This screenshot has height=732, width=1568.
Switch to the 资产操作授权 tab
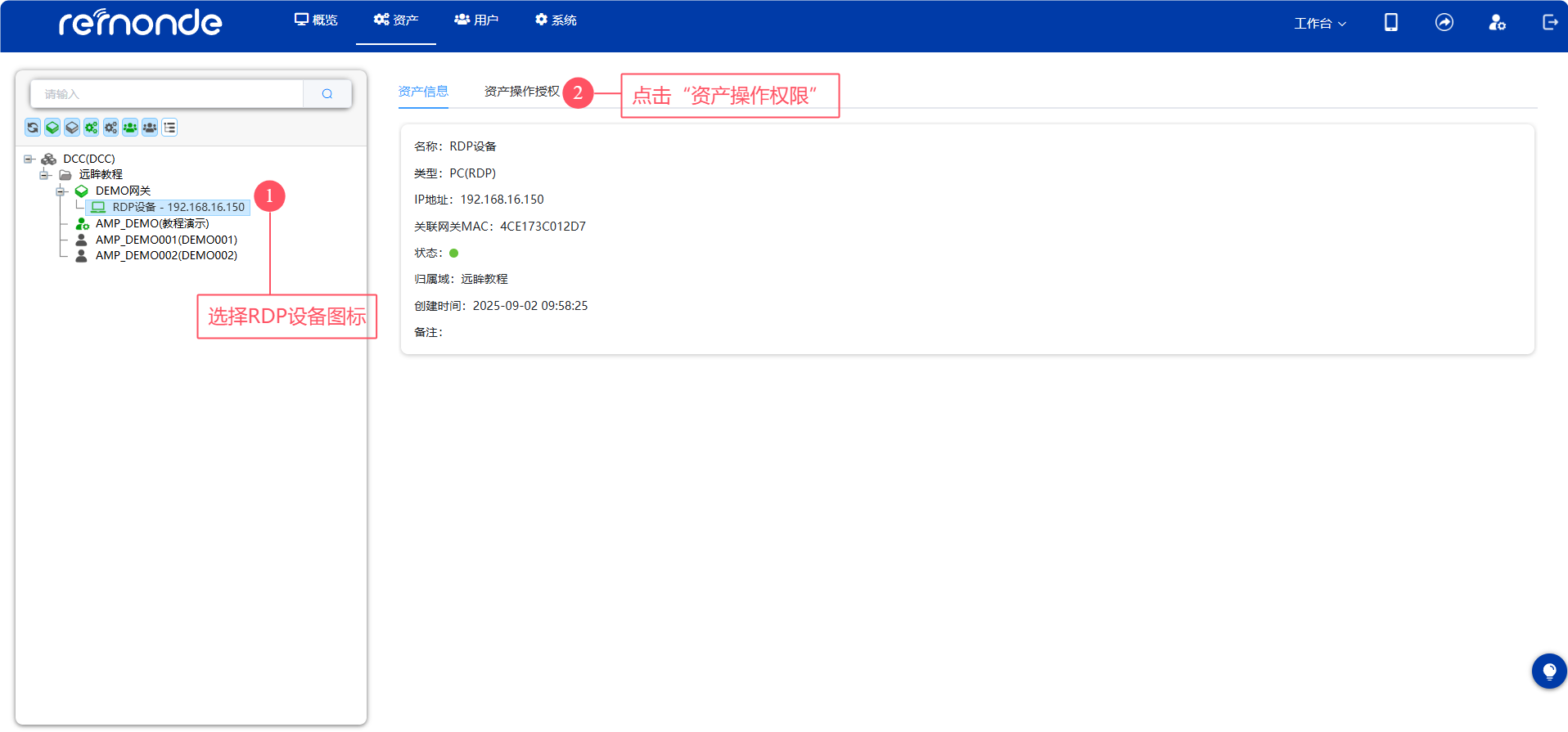(x=521, y=92)
